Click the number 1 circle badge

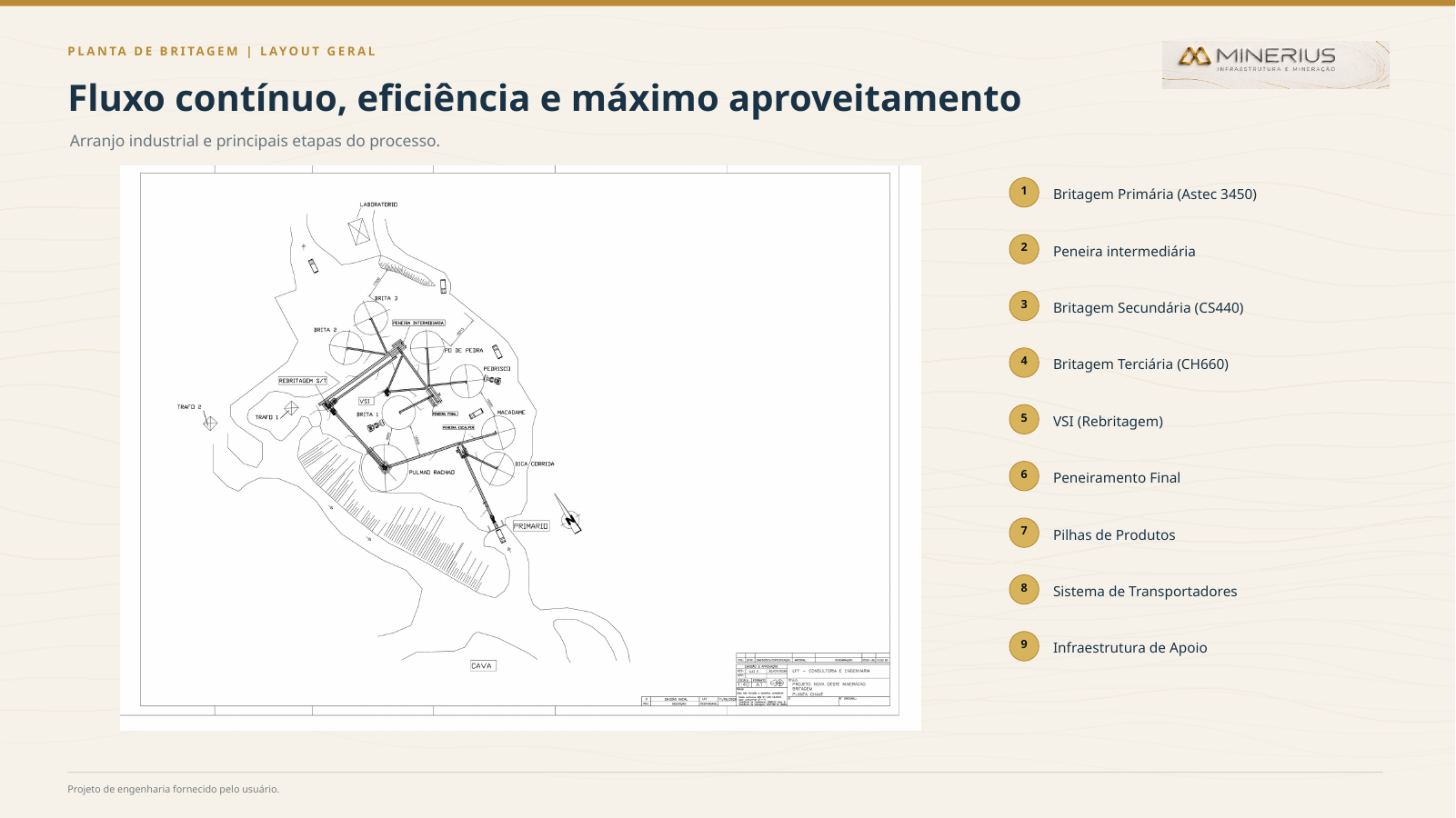[x=1024, y=192]
